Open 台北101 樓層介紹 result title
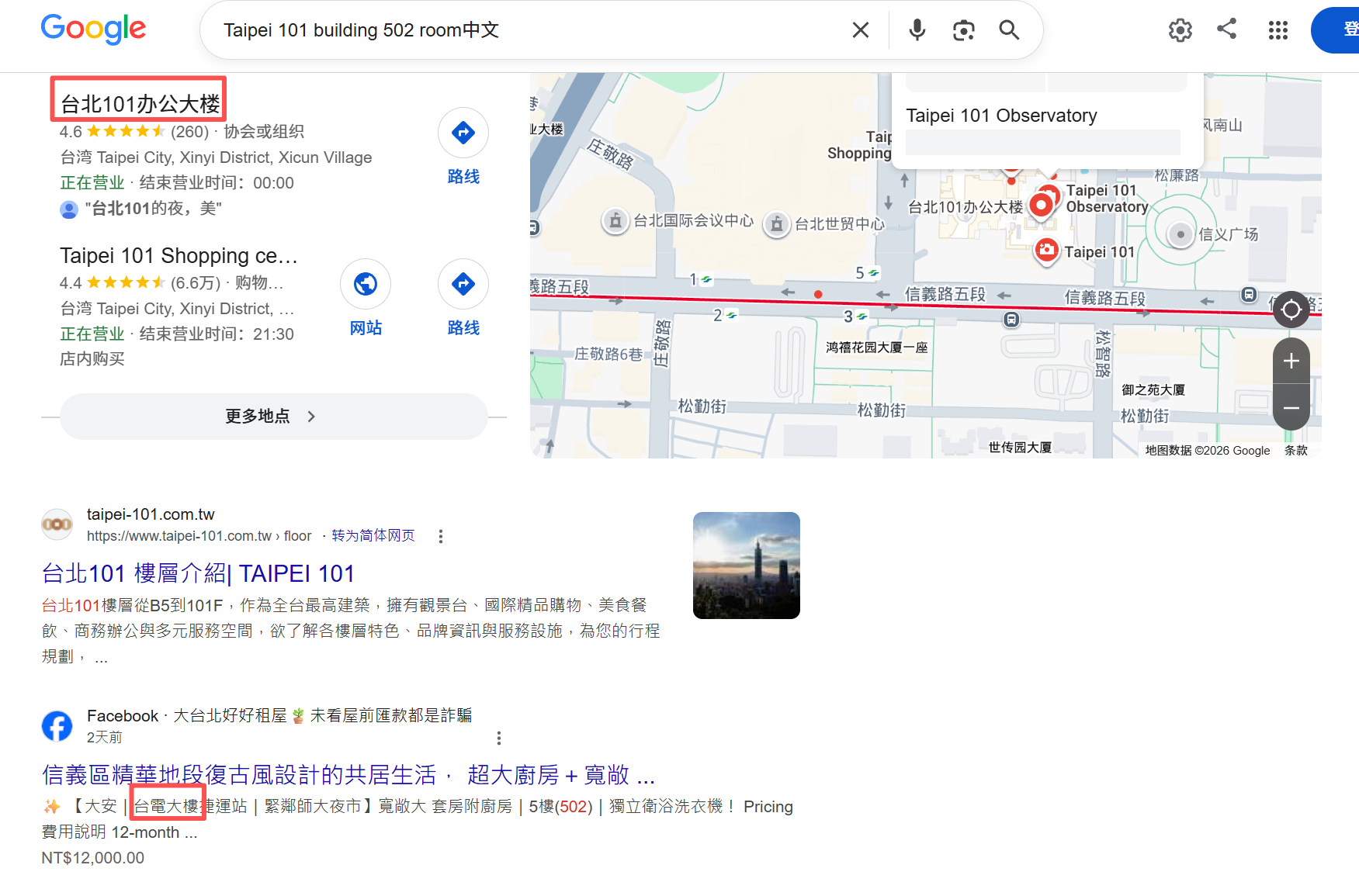The width and height of the screenshot is (1359, 896). [x=198, y=573]
